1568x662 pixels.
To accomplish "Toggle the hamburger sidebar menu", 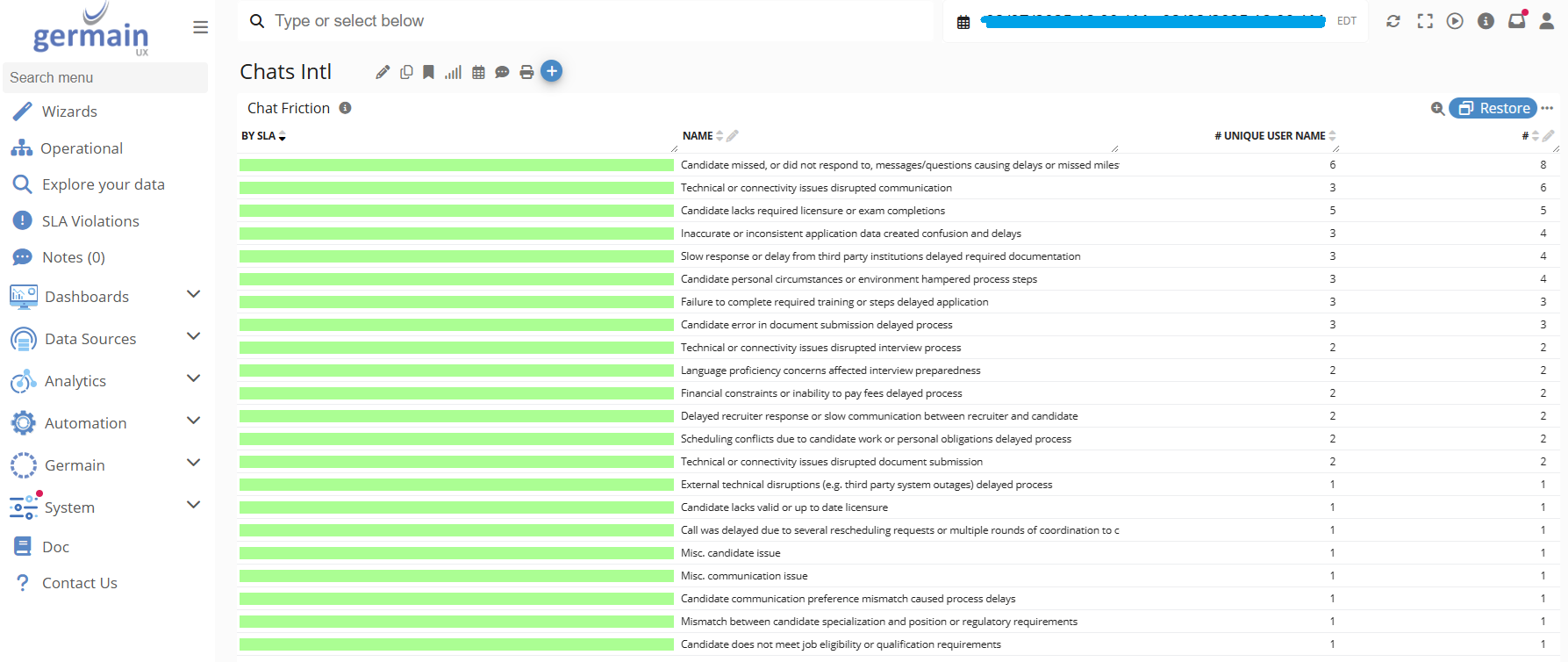I will coord(201,27).
